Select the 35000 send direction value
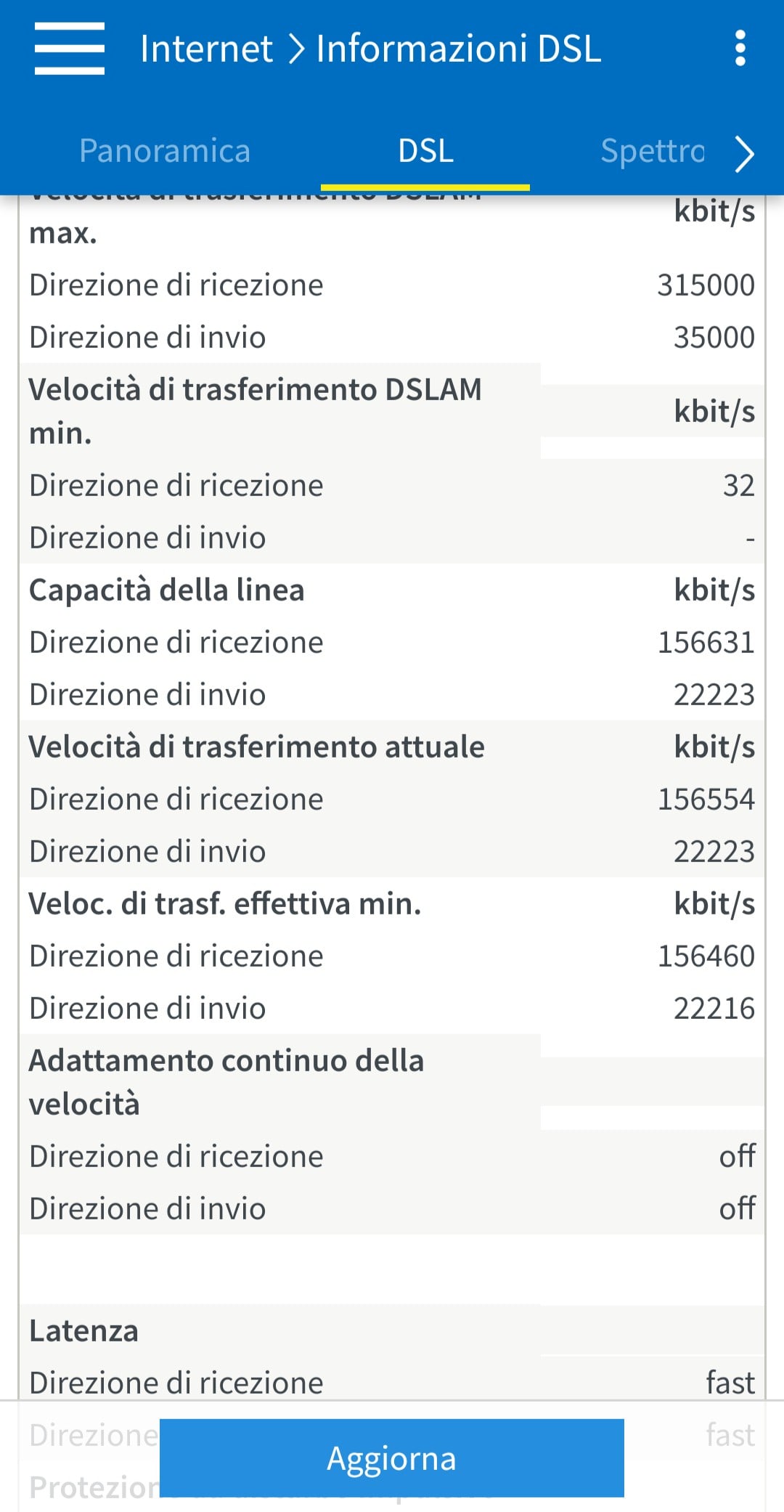Image resolution: width=784 pixels, height=1512 pixels. (714, 337)
